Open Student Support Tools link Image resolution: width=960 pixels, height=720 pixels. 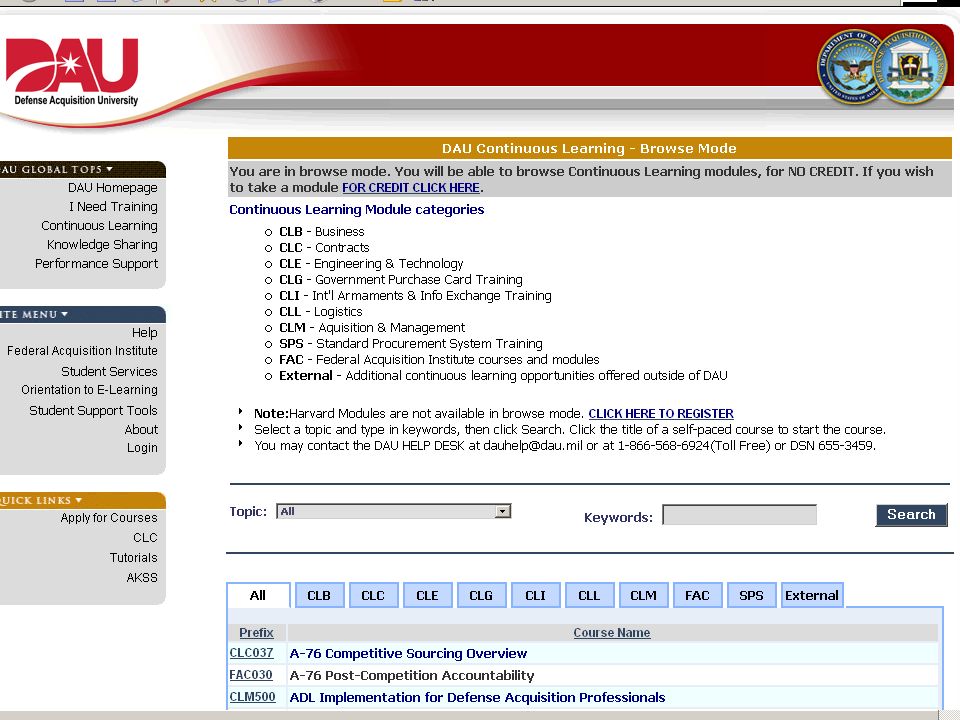(x=93, y=410)
